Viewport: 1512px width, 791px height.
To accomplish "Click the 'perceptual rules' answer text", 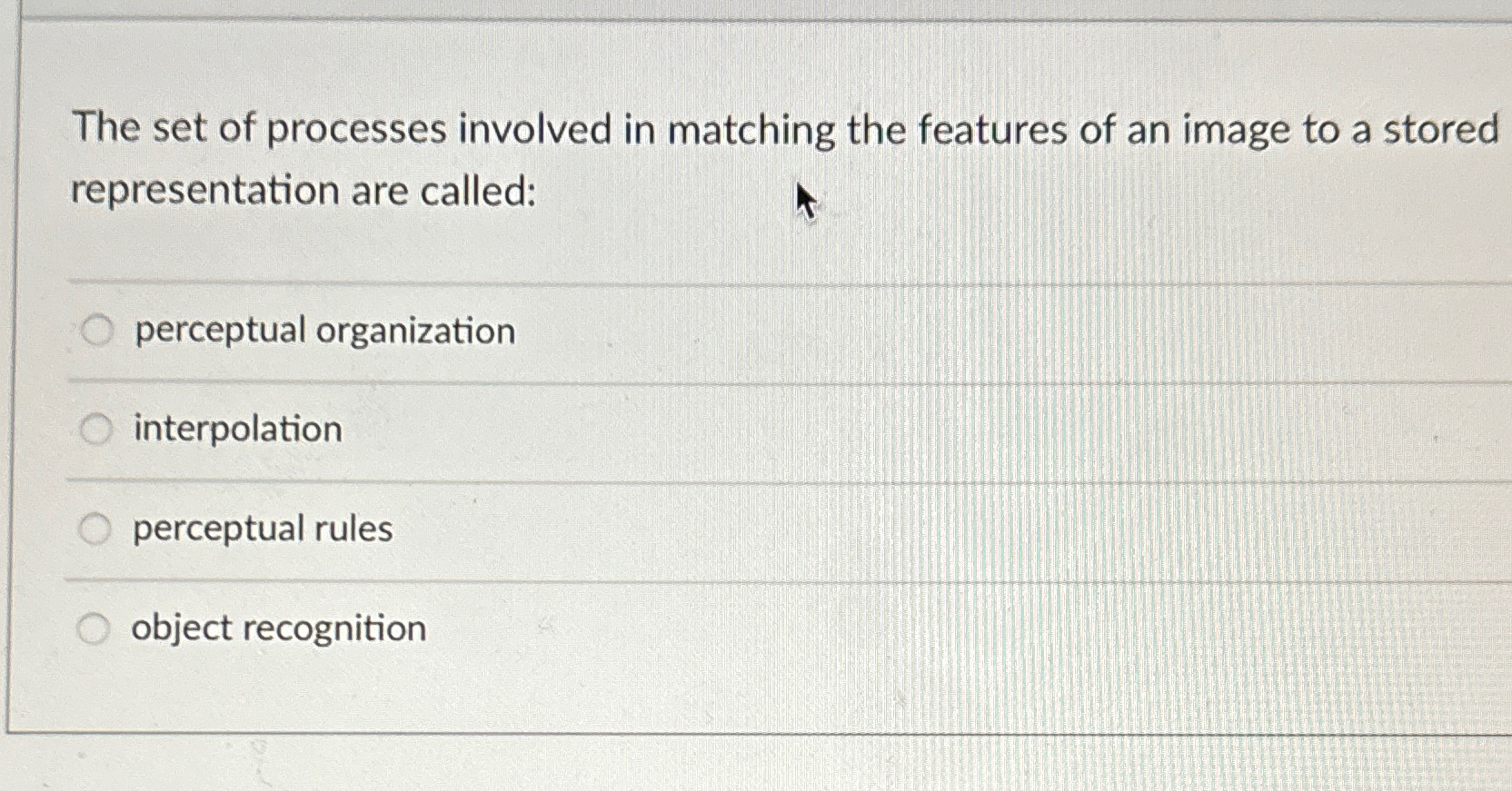I will click(x=261, y=529).
